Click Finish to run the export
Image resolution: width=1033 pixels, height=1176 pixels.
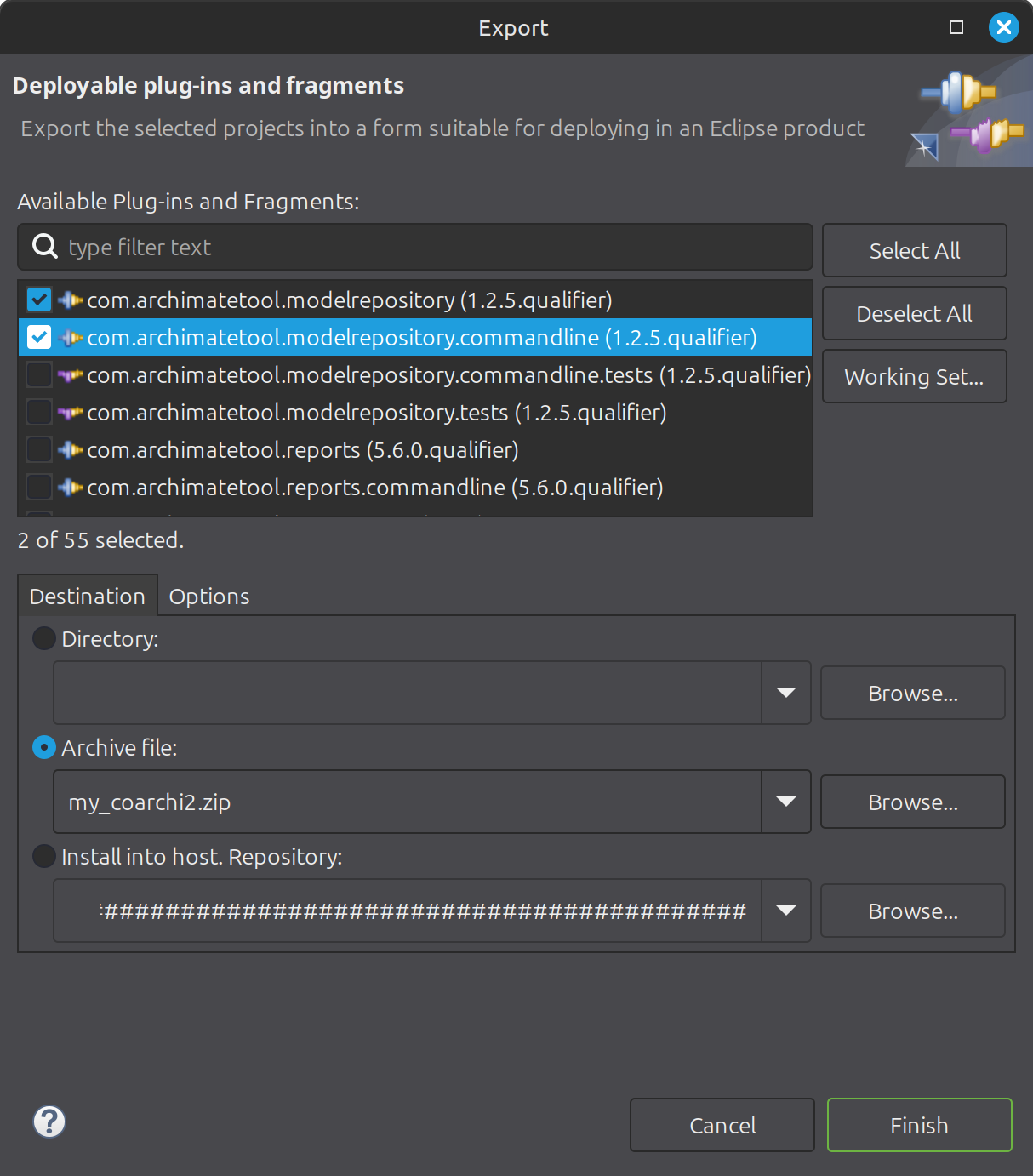pos(920,1125)
